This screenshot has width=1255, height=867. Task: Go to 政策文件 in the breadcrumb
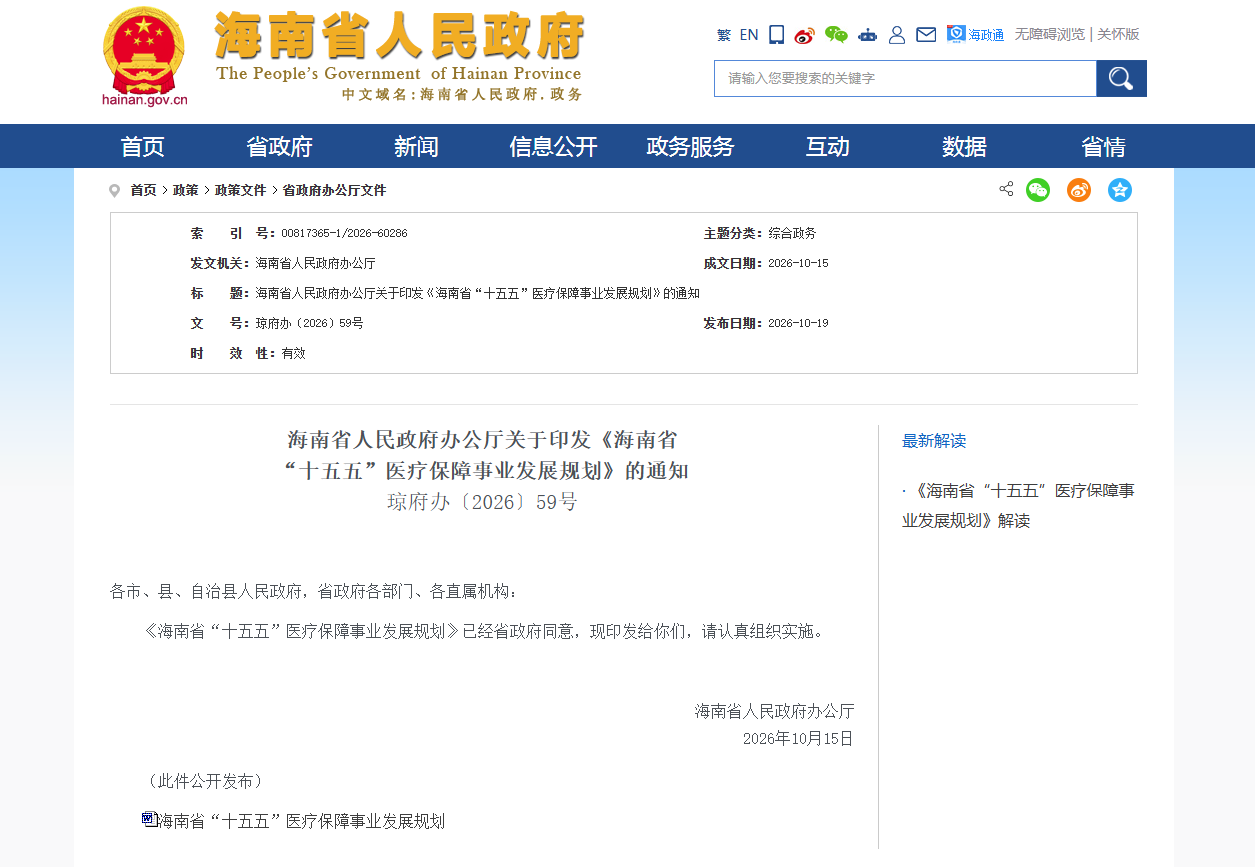click(241, 190)
